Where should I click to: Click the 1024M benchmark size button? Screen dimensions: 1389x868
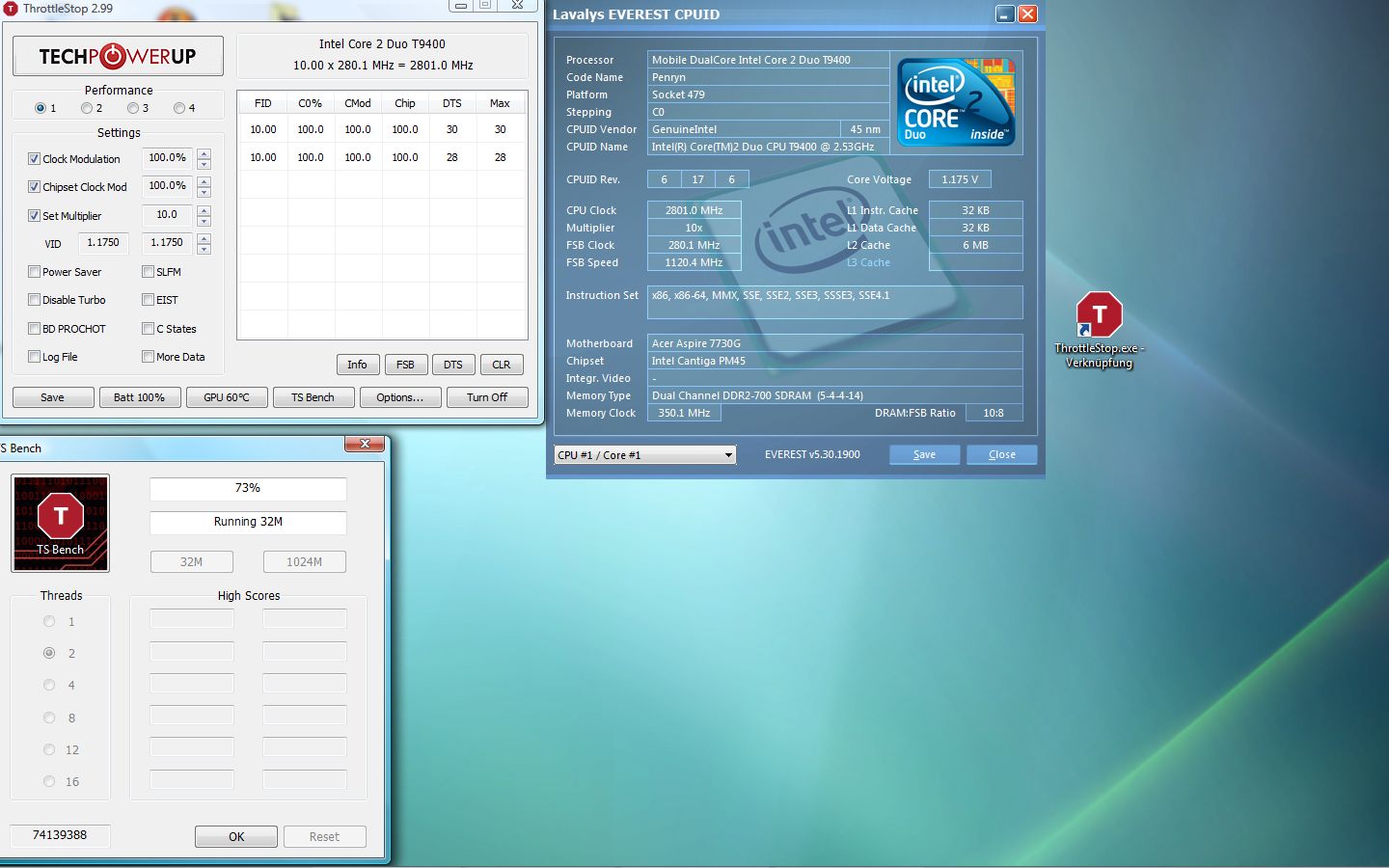click(x=305, y=562)
